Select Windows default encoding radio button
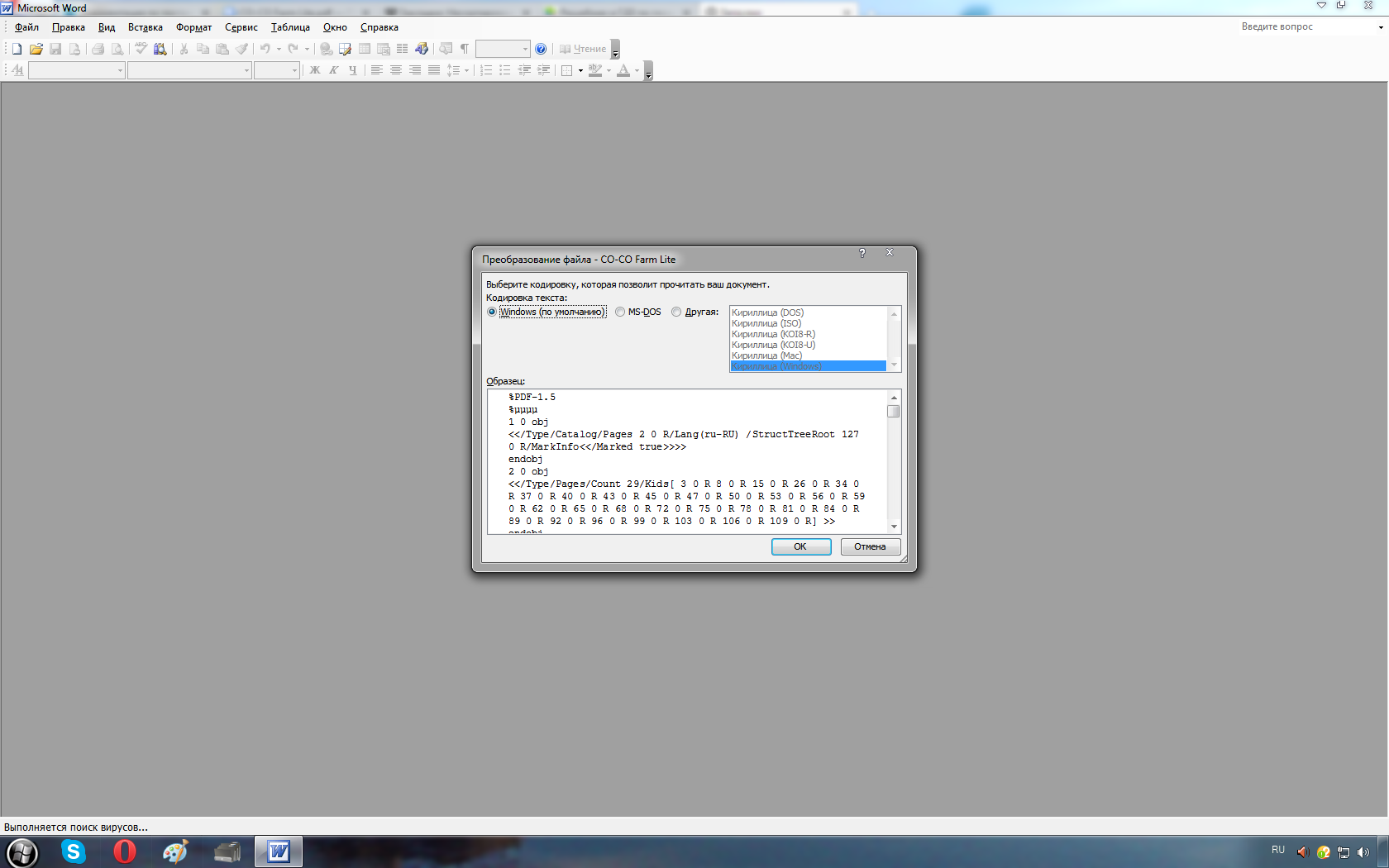This screenshot has width=1389, height=868. pos(492,312)
